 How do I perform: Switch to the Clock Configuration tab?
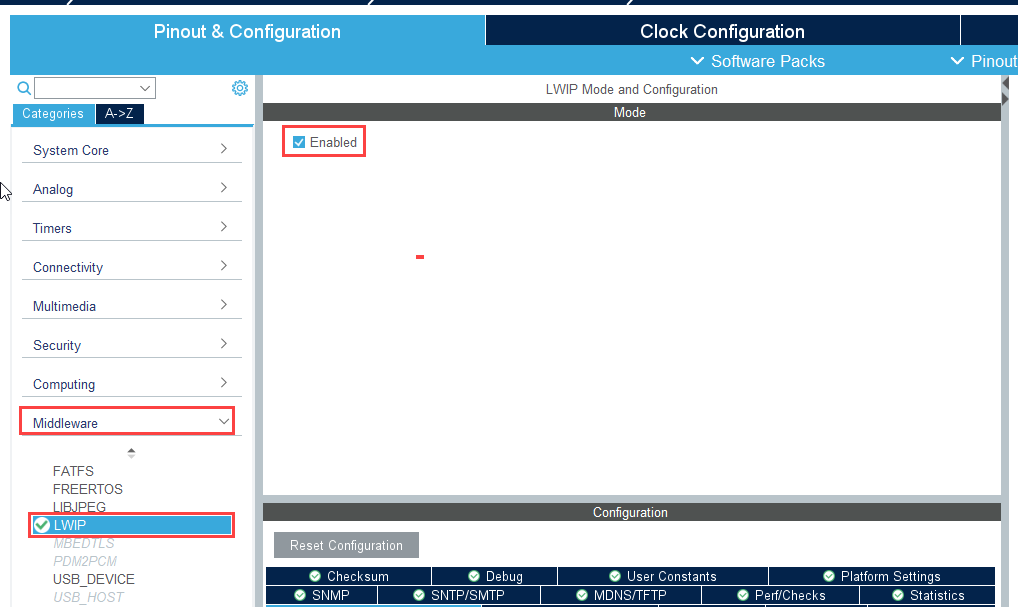[x=722, y=31]
